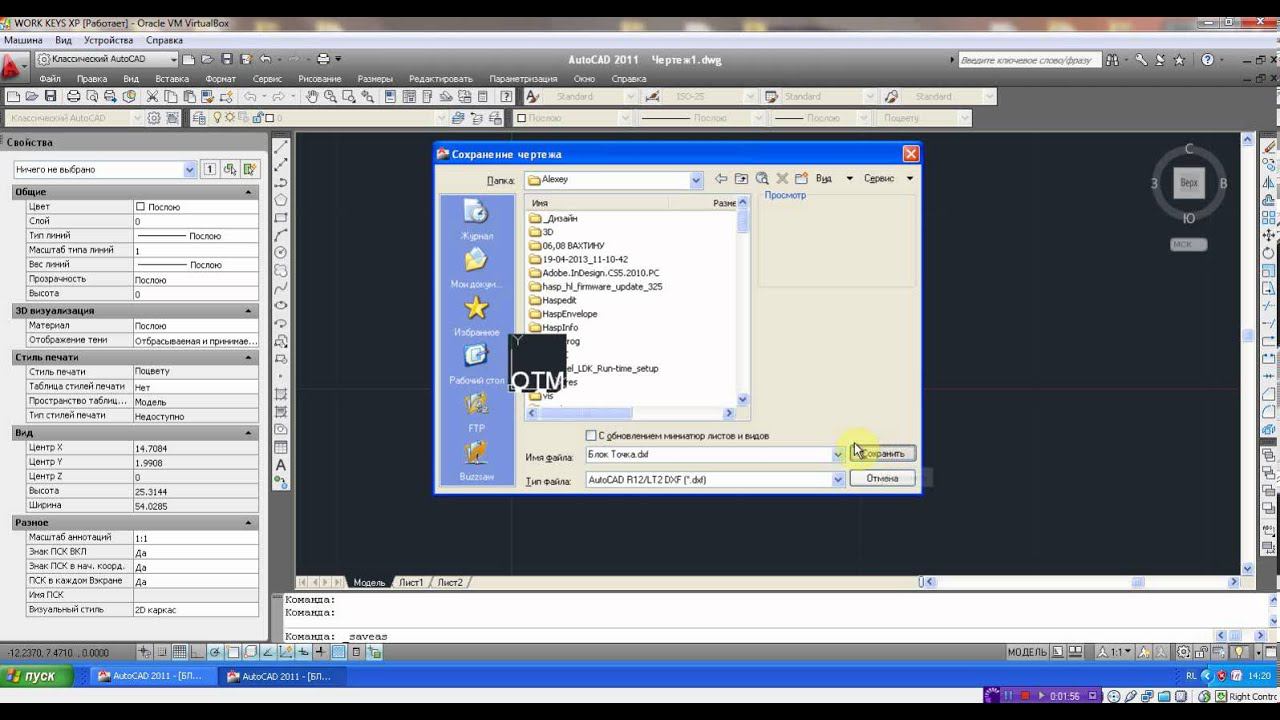Click the Cut scissors icon in toolbar
Image resolution: width=1280 pixels, height=720 pixels.
[152, 97]
